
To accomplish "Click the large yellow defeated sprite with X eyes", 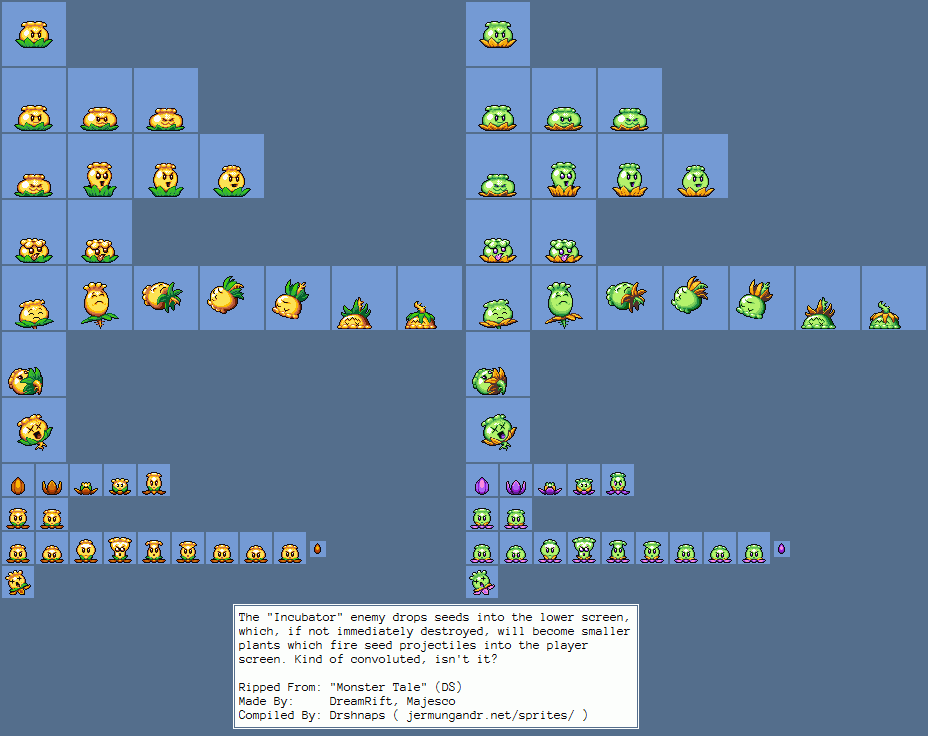I will 34,431.
